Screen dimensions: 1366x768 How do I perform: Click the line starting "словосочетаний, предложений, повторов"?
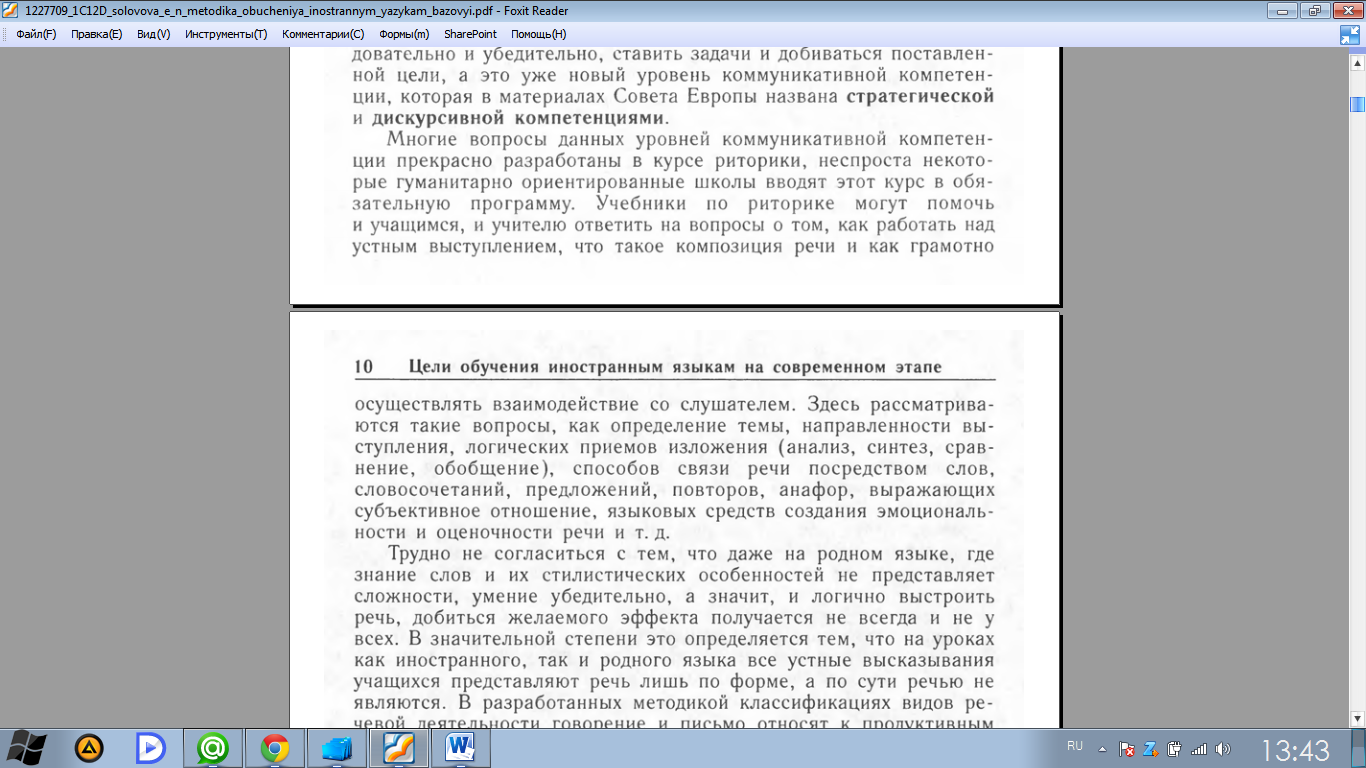[674, 490]
